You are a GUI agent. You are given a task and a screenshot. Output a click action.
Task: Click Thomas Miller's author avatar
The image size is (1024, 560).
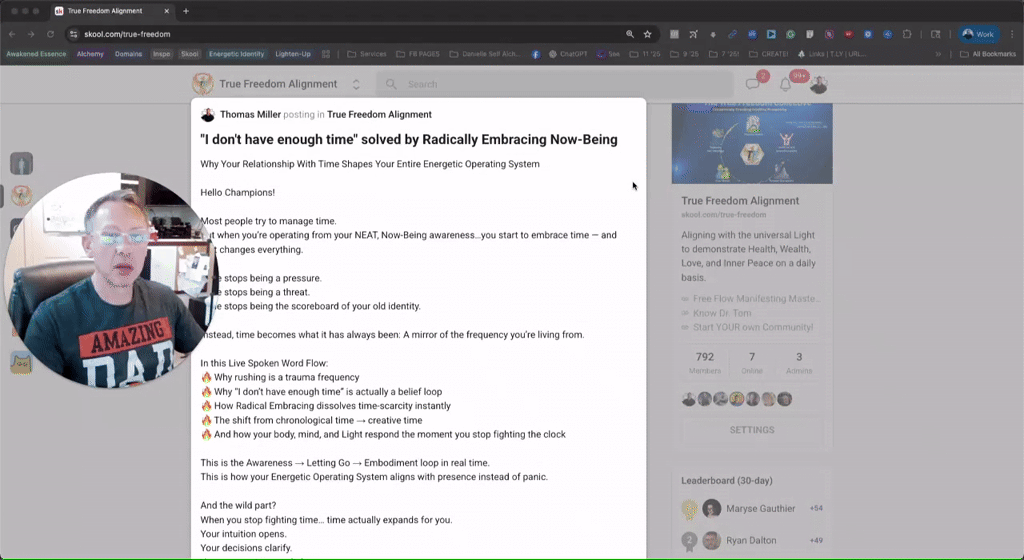[x=208, y=115]
